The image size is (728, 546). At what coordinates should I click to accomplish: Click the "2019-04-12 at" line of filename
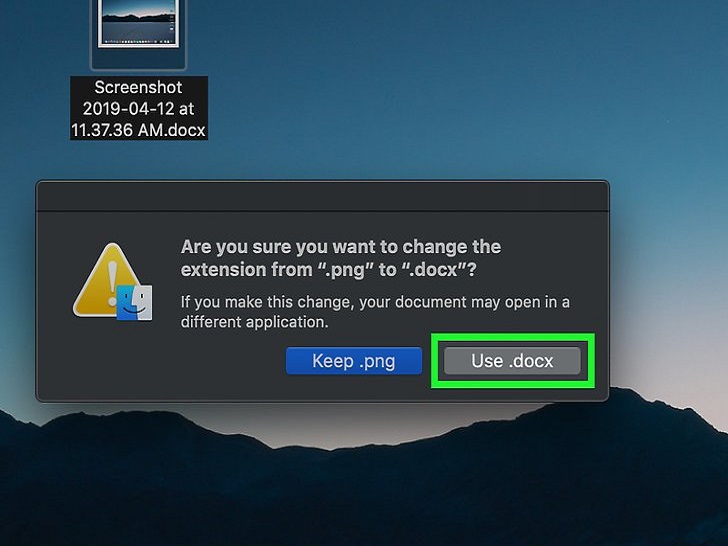pos(138,109)
